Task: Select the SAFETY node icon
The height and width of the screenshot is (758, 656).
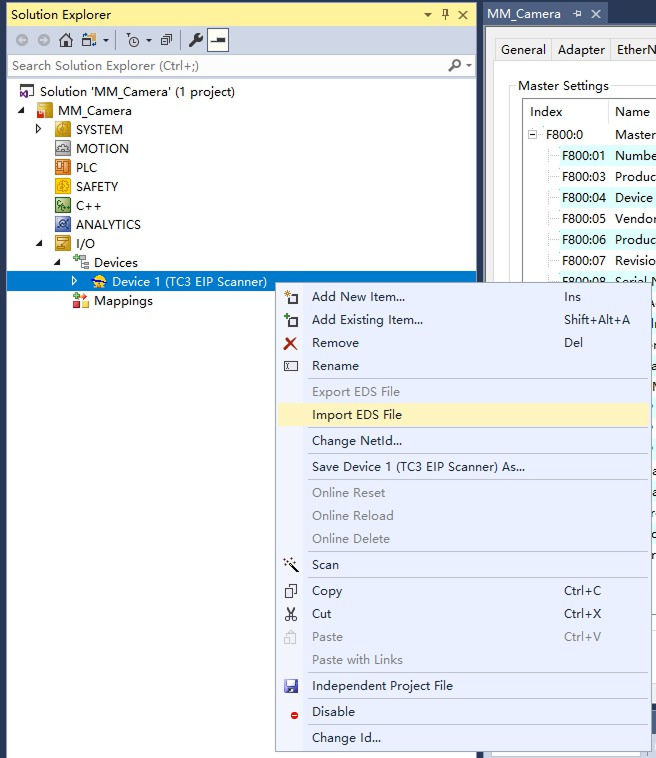Action: pos(63,186)
